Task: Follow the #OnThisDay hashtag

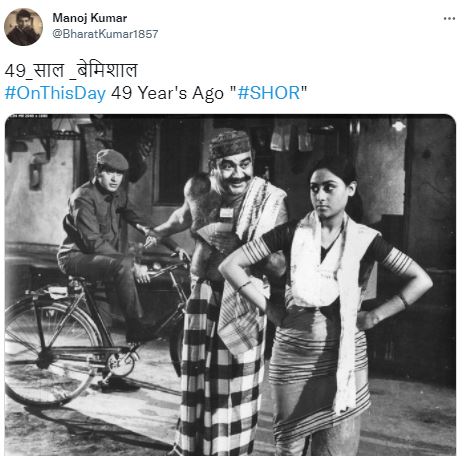Action: [x=55, y=93]
